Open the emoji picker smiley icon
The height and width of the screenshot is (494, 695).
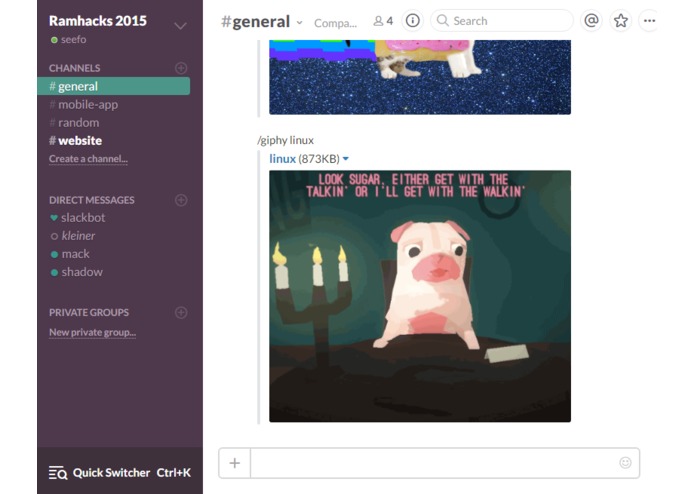click(x=625, y=463)
